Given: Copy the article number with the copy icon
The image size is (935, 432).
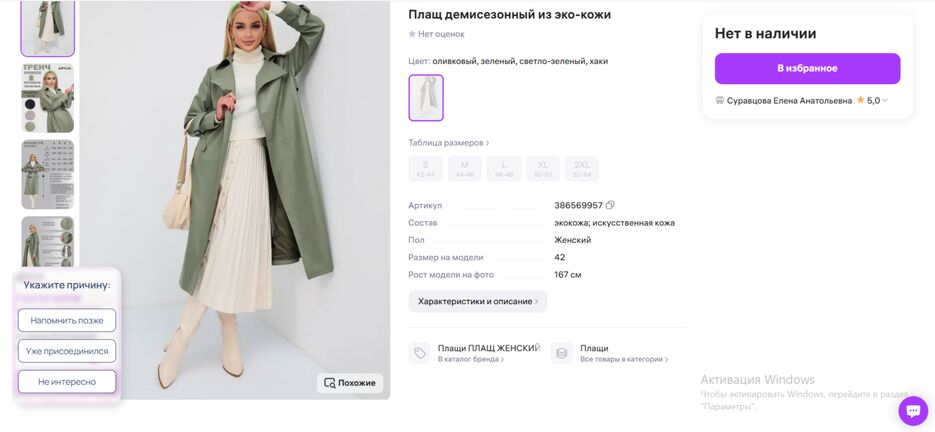Looking at the screenshot, I should coord(609,205).
